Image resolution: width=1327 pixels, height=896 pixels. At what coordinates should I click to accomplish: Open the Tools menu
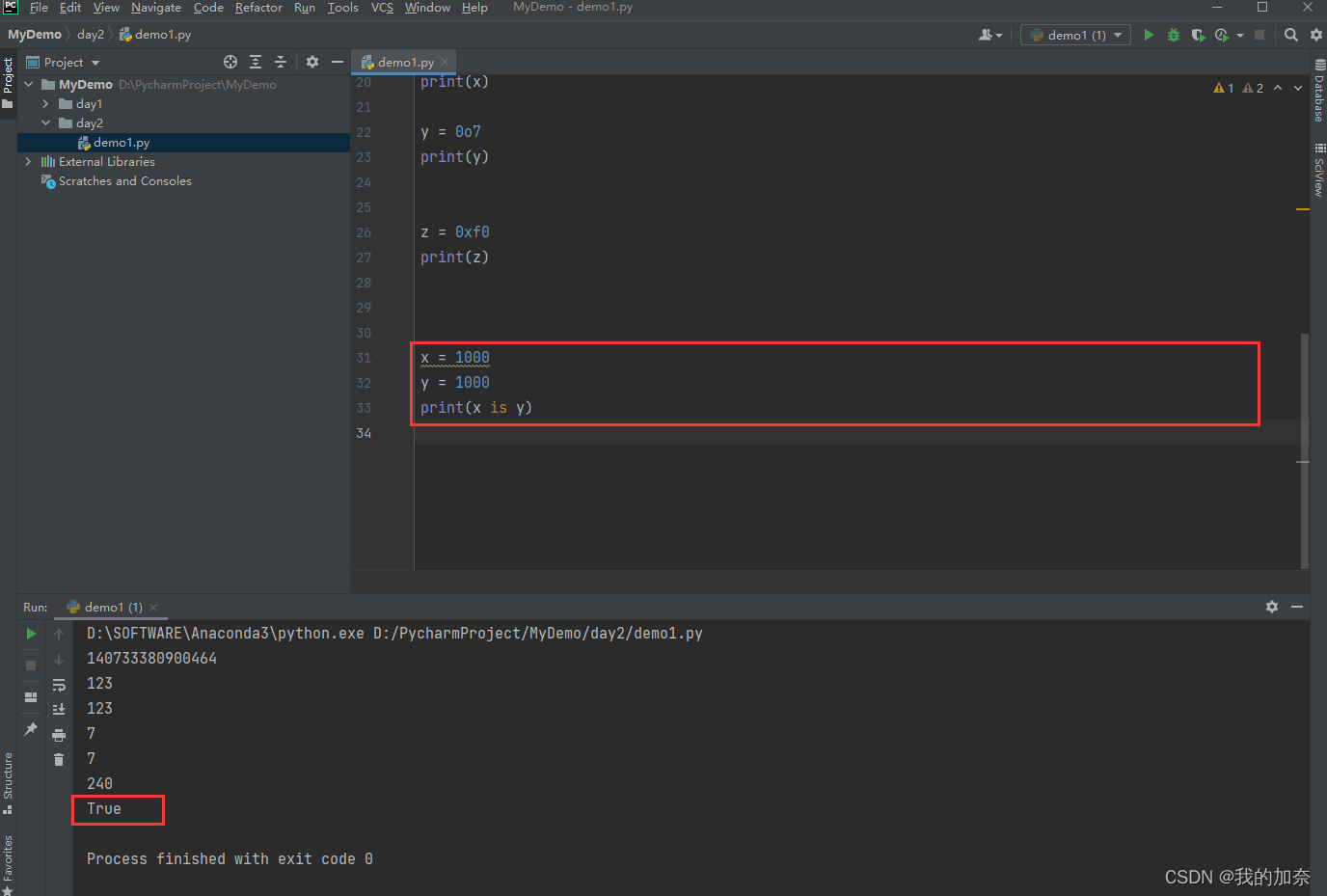tap(342, 8)
